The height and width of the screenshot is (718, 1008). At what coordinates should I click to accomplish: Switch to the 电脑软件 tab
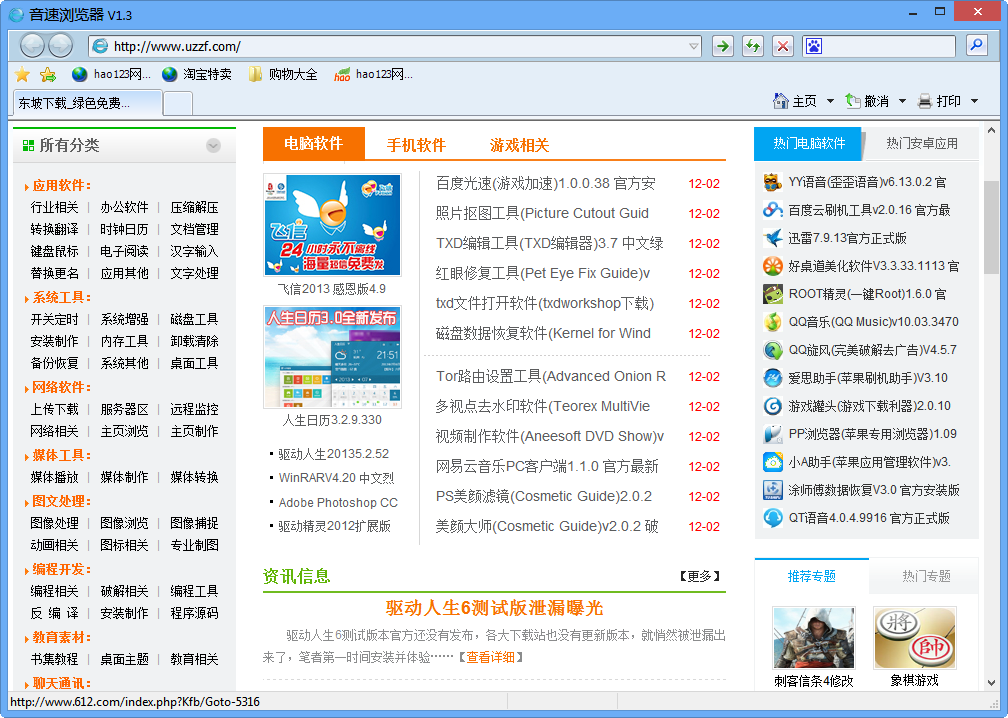[x=314, y=143]
